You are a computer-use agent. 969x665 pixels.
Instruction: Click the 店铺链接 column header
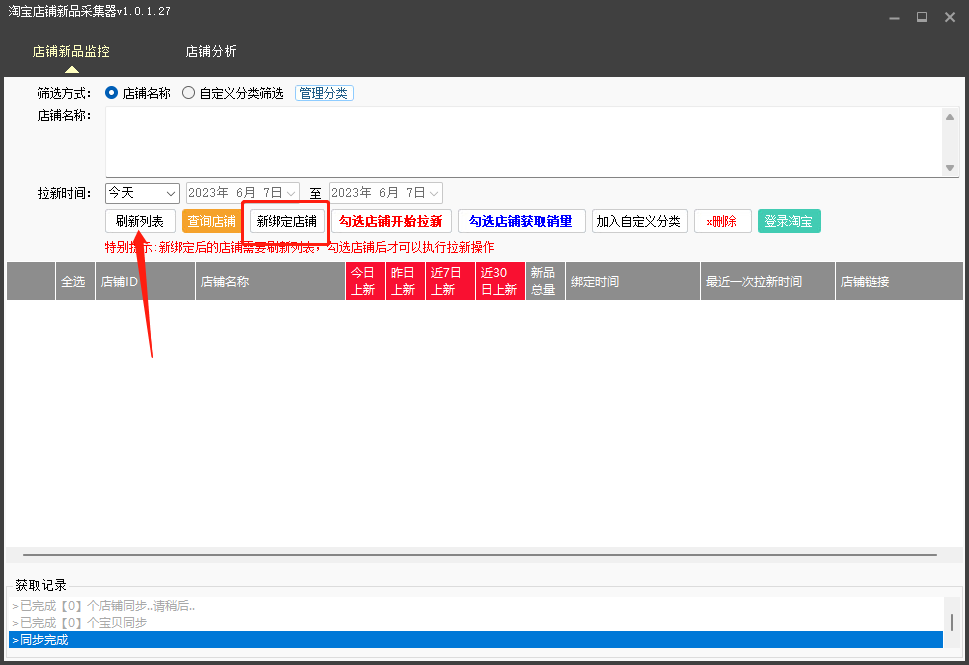point(899,281)
